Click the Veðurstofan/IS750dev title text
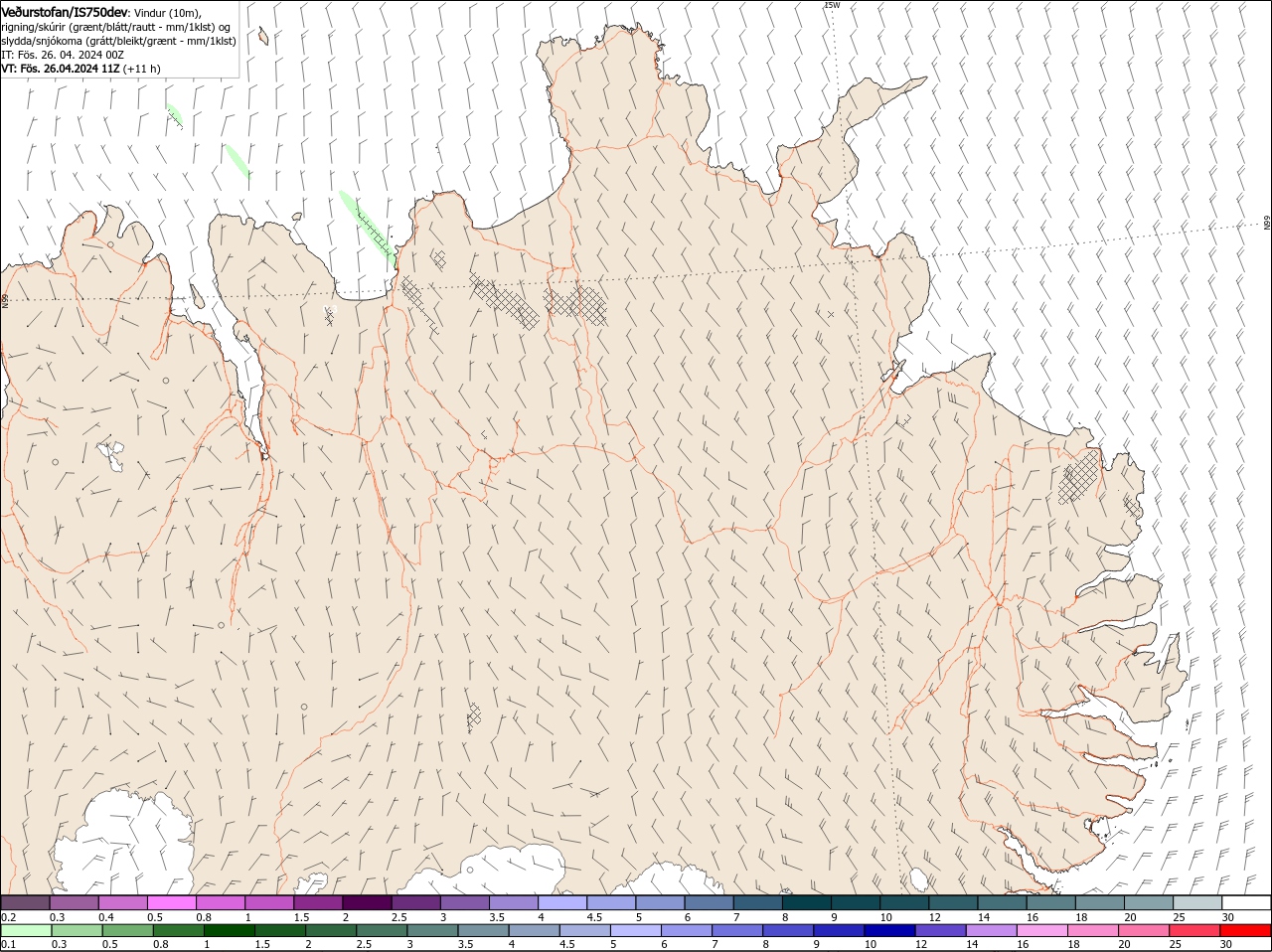 [65, 12]
